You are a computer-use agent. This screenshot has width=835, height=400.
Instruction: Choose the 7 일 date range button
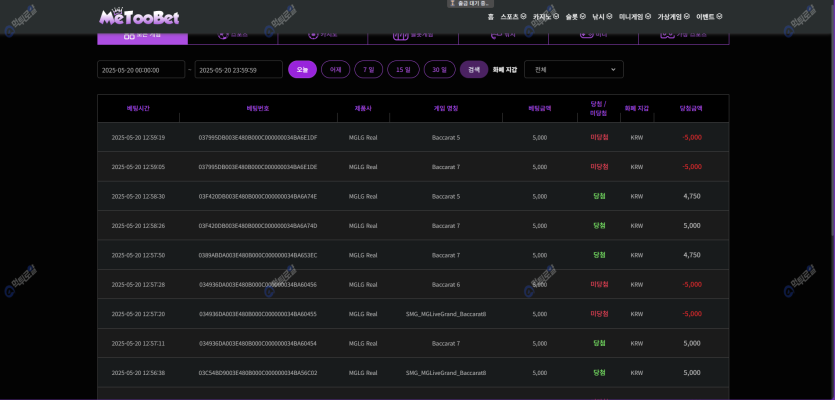pyautogui.click(x=369, y=69)
